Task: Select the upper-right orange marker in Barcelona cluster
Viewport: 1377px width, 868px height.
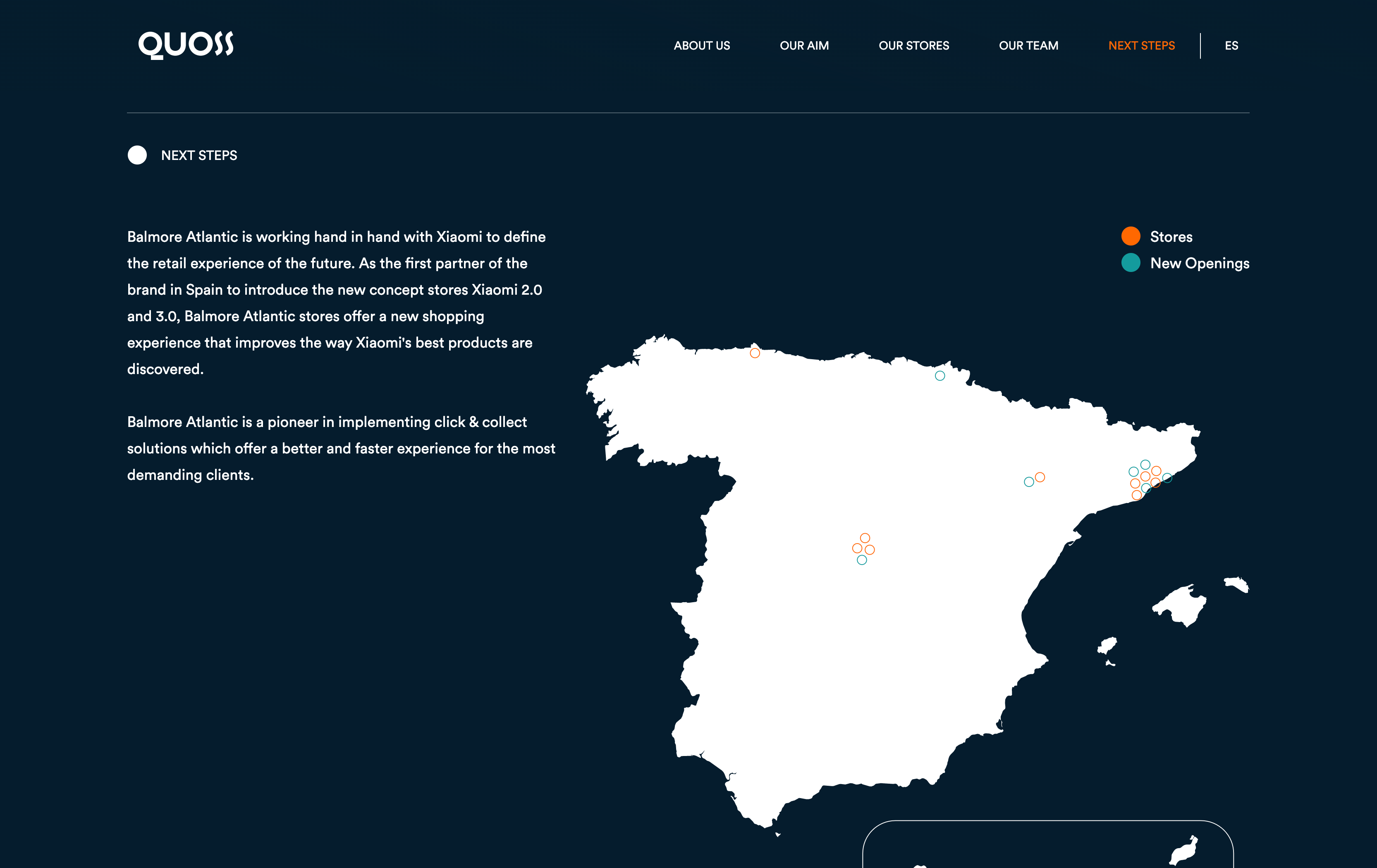Action: (1156, 471)
